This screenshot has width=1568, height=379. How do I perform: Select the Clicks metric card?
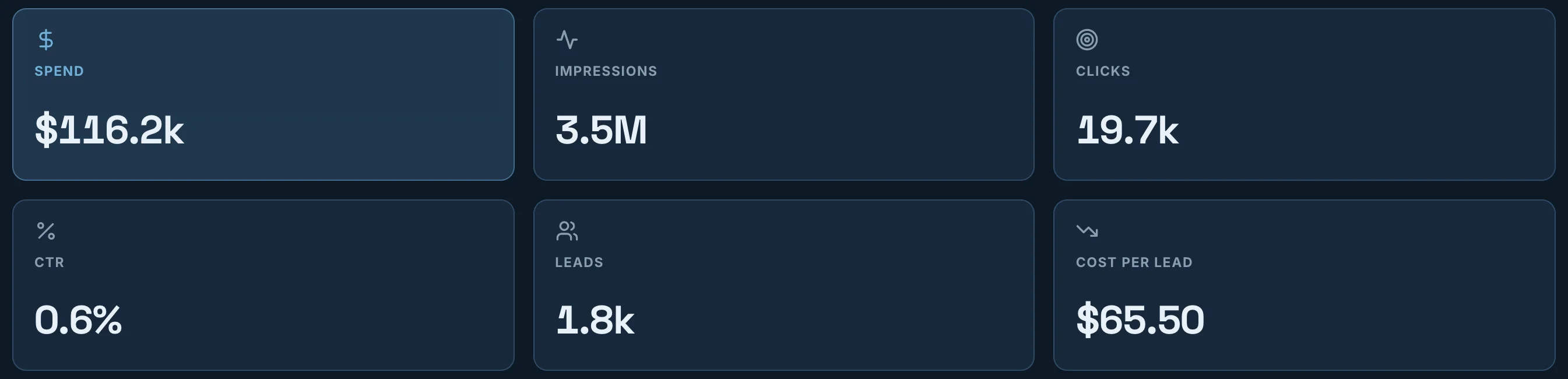tap(1305, 94)
